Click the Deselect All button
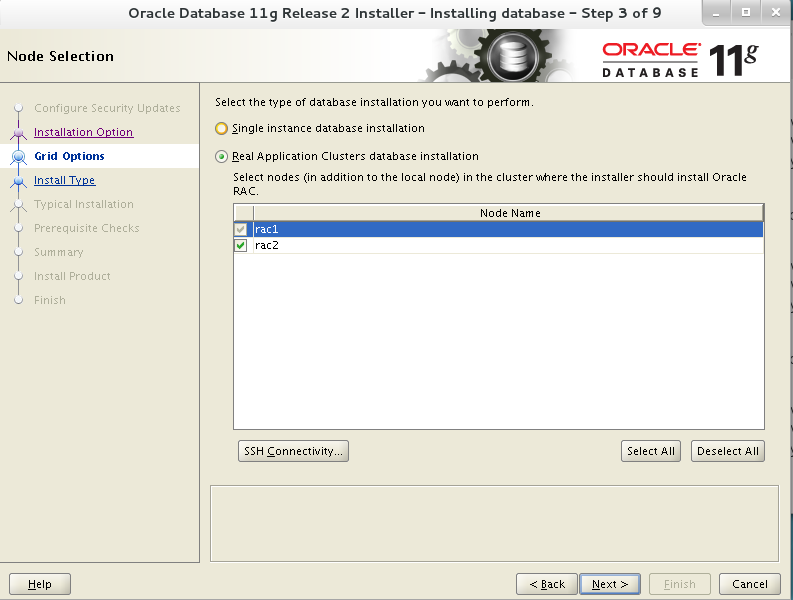793x600 pixels. (x=728, y=451)
